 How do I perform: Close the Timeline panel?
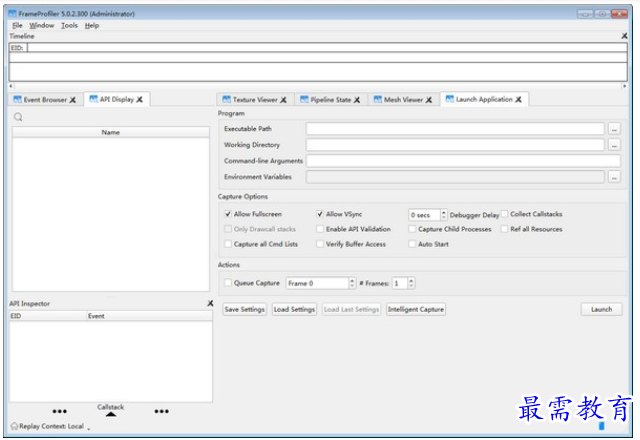tap(624, 36)
